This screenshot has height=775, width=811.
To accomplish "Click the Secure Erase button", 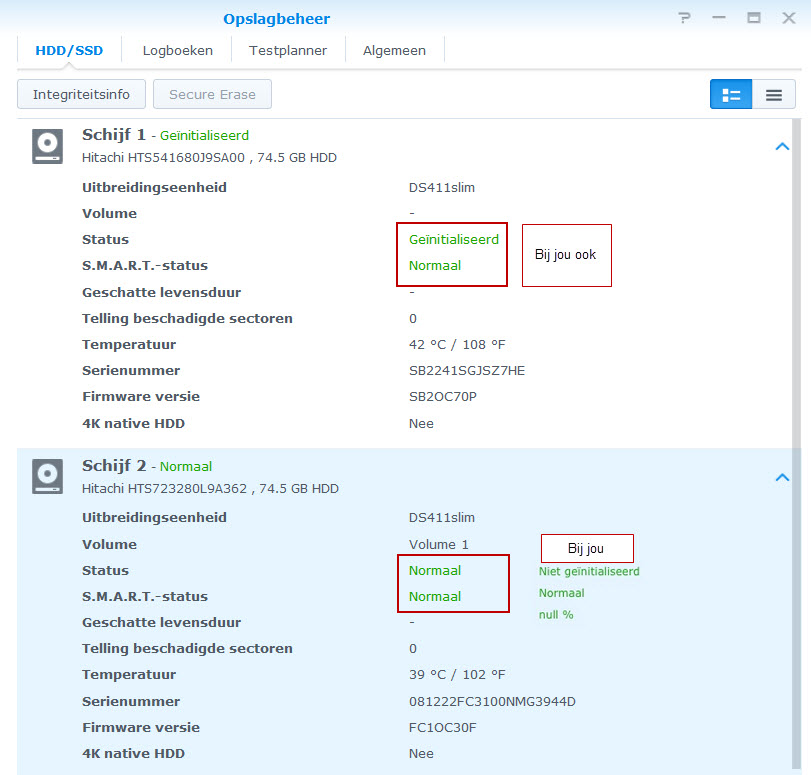I will pos(212,95).
